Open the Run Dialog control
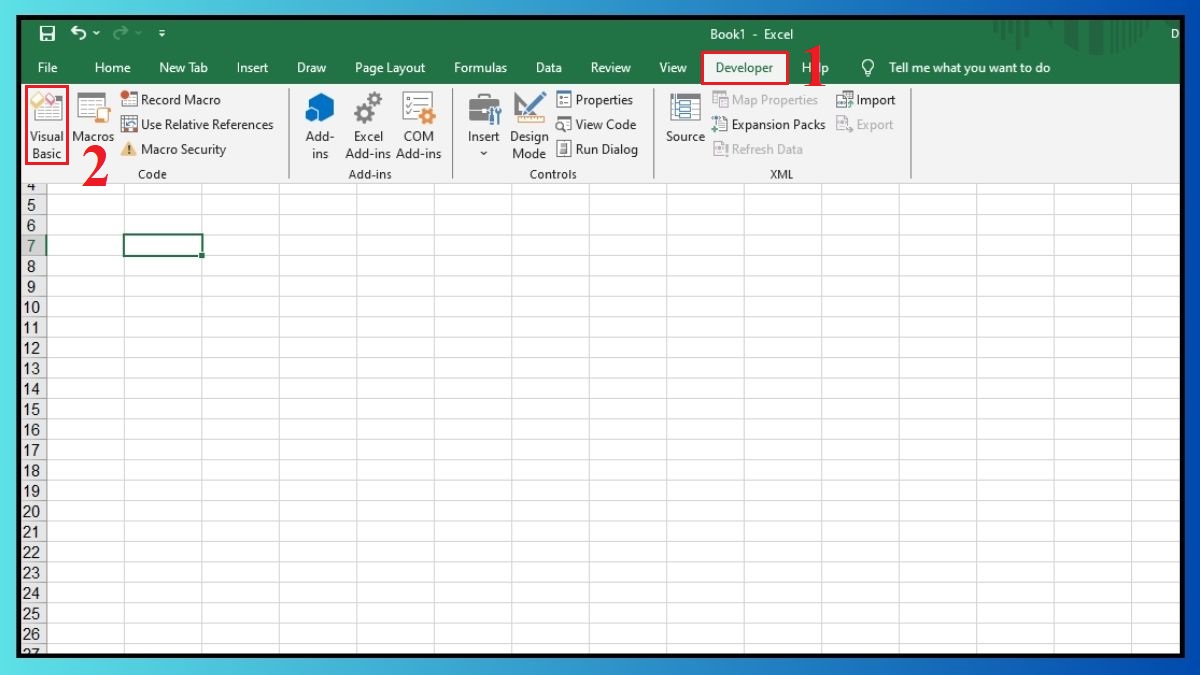 tap(599, 149)
